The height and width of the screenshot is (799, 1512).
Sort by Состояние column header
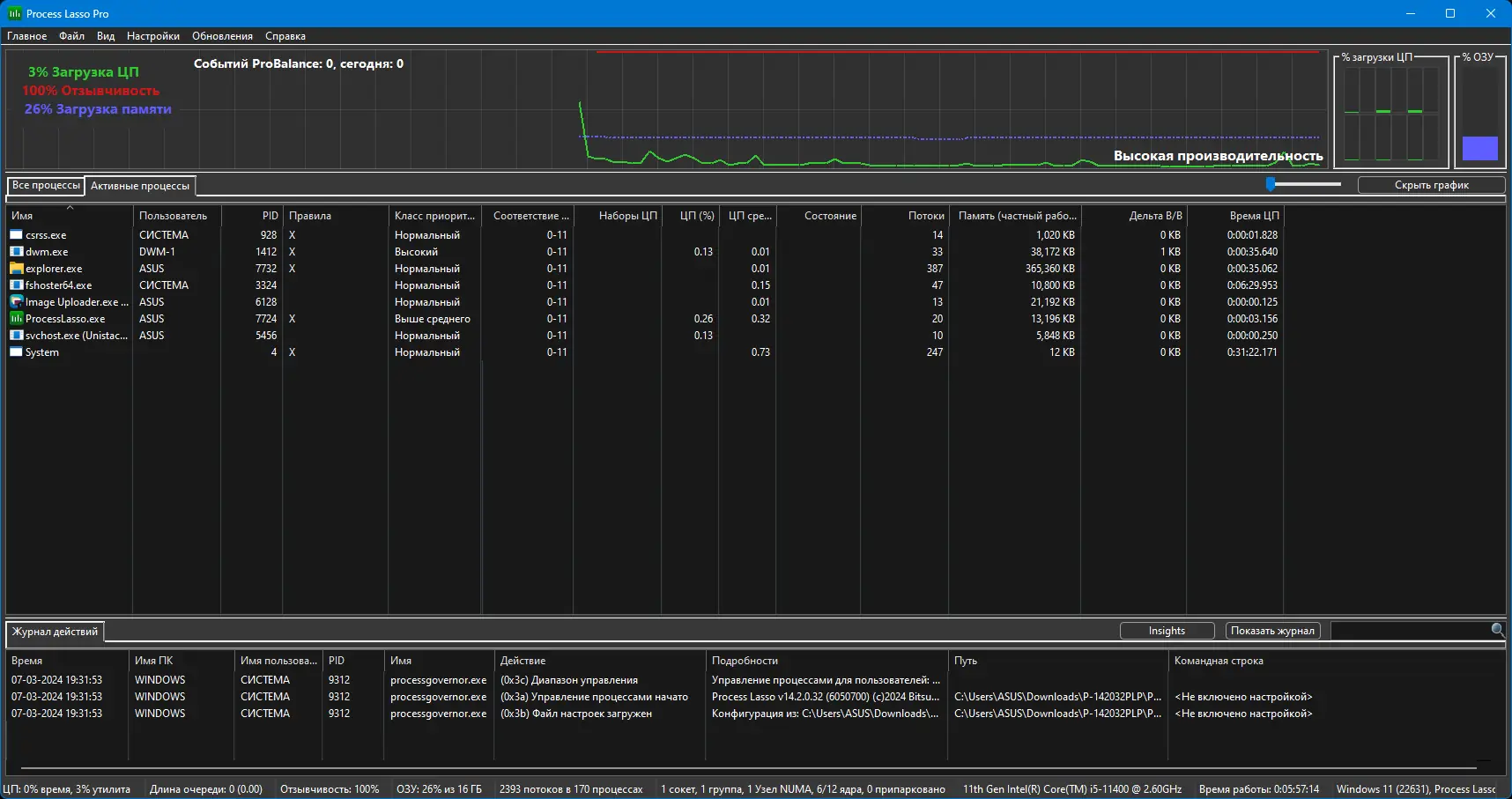click(x=819, y=216)
